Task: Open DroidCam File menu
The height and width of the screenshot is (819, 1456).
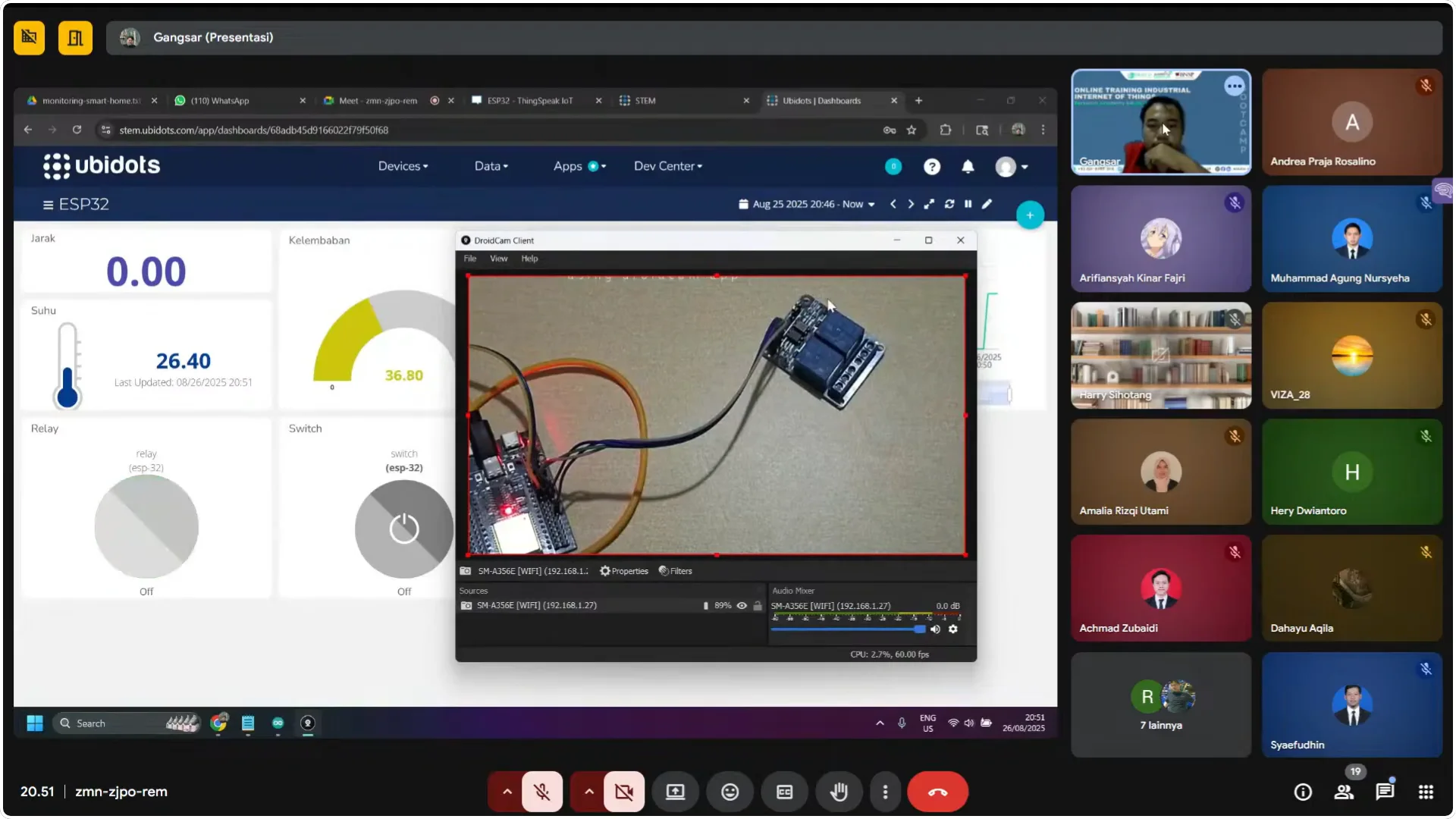Action: [470, 259]
